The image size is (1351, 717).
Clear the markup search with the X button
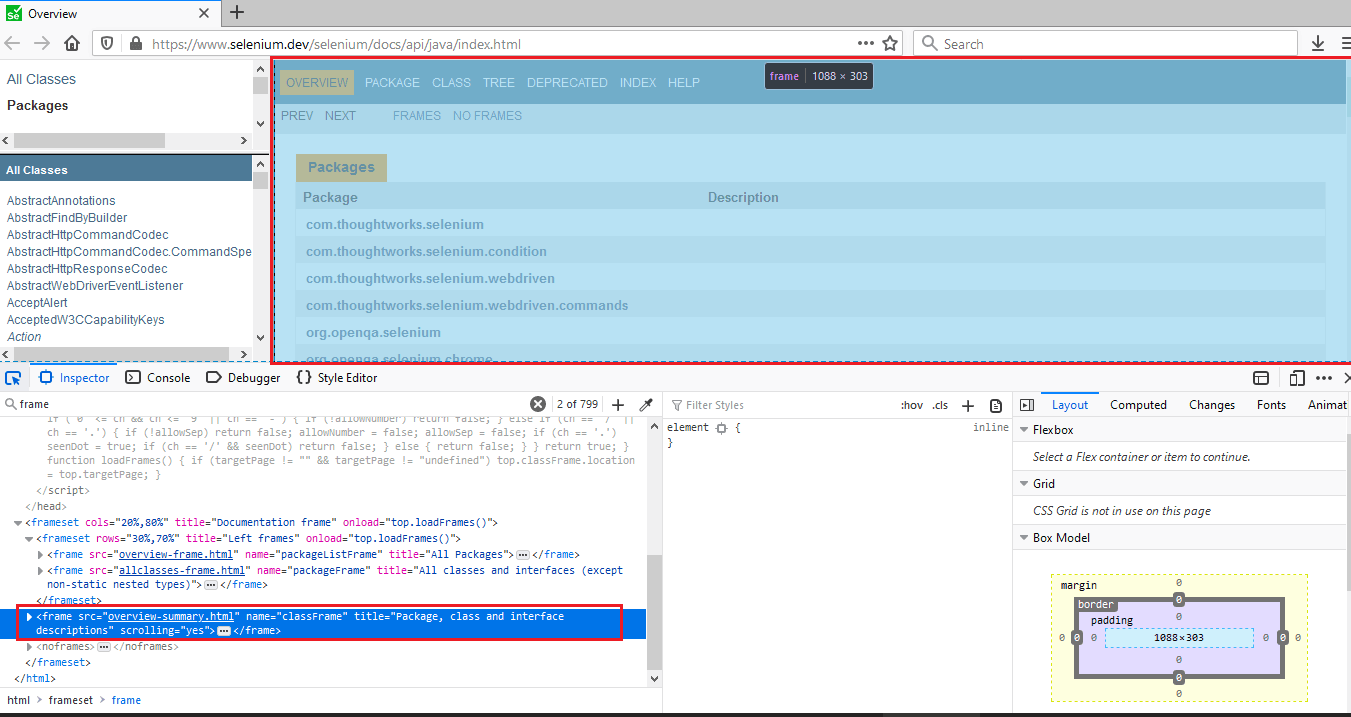pos(538,403)
